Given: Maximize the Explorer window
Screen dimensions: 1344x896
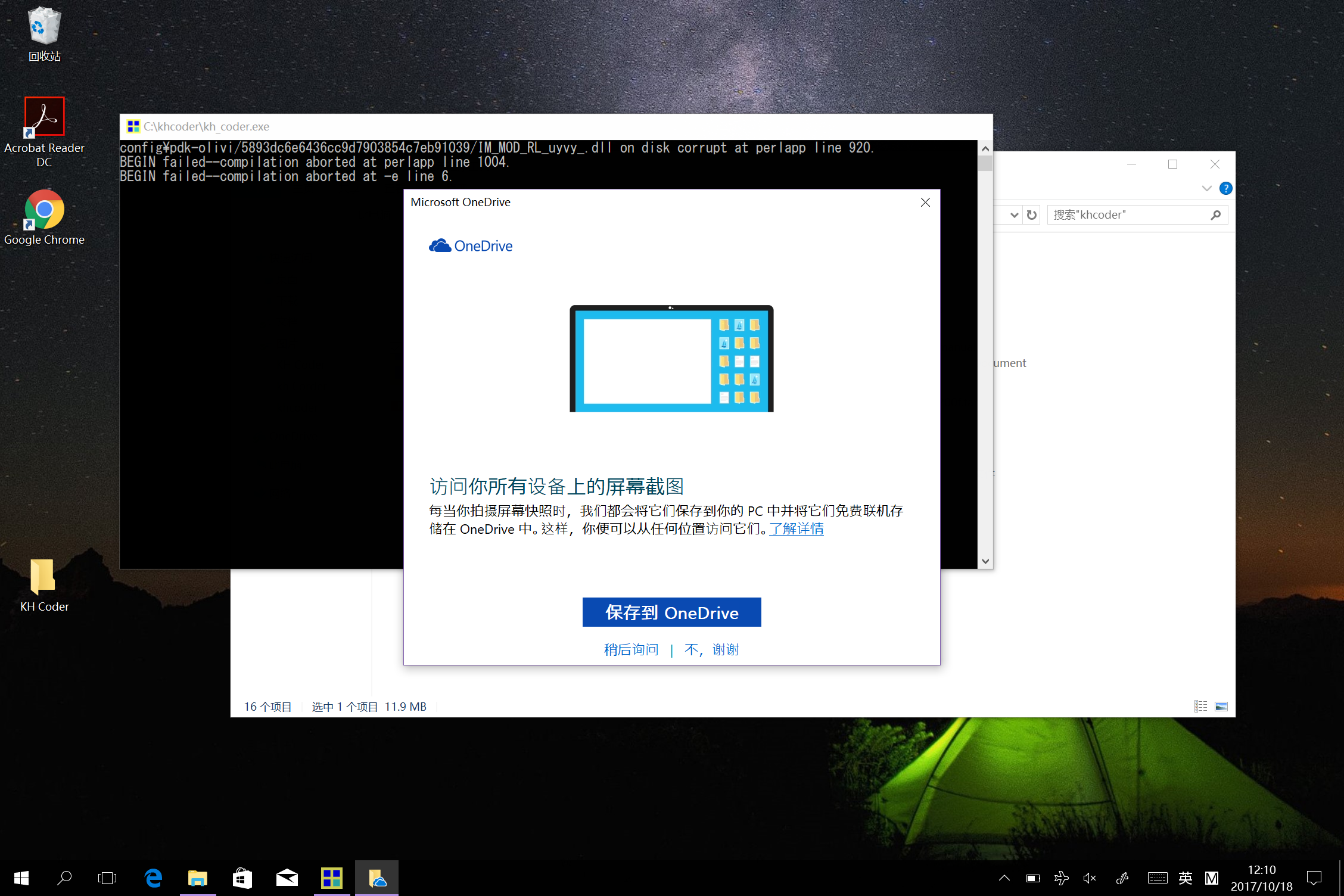Looking at the screenshot, I should click(x=1172, y=164).
